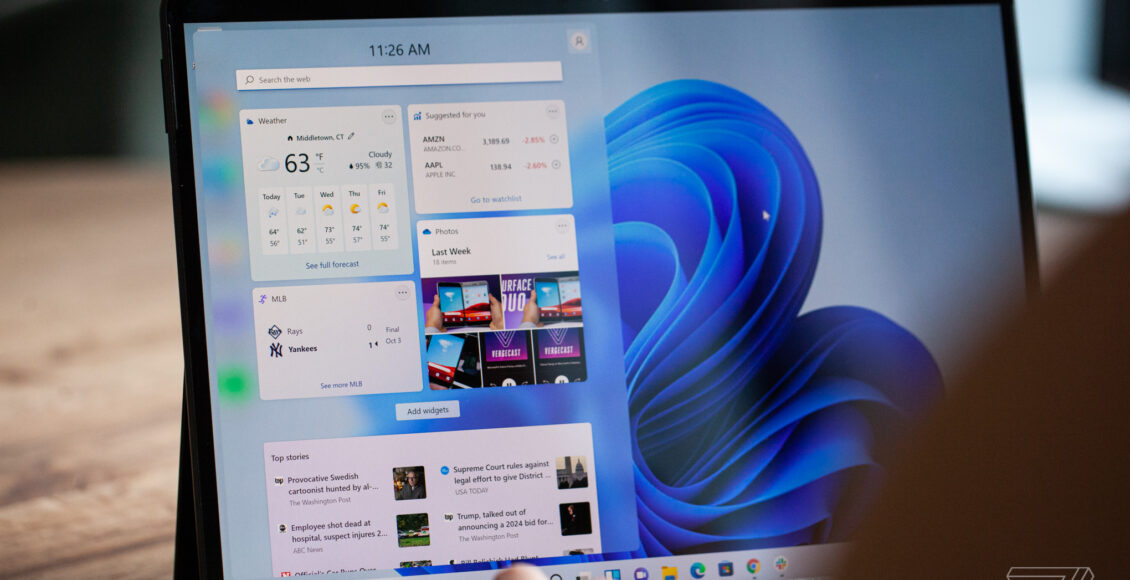Open Microsoft Edge from taskbar

point(698,570)
